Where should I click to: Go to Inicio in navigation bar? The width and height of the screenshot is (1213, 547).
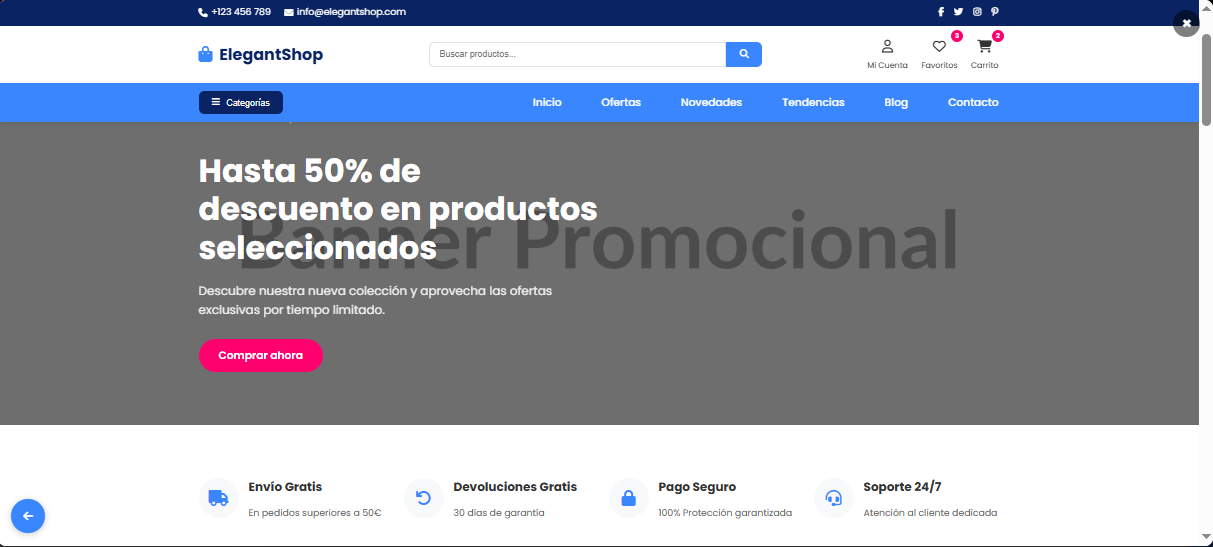pos(547,102)
